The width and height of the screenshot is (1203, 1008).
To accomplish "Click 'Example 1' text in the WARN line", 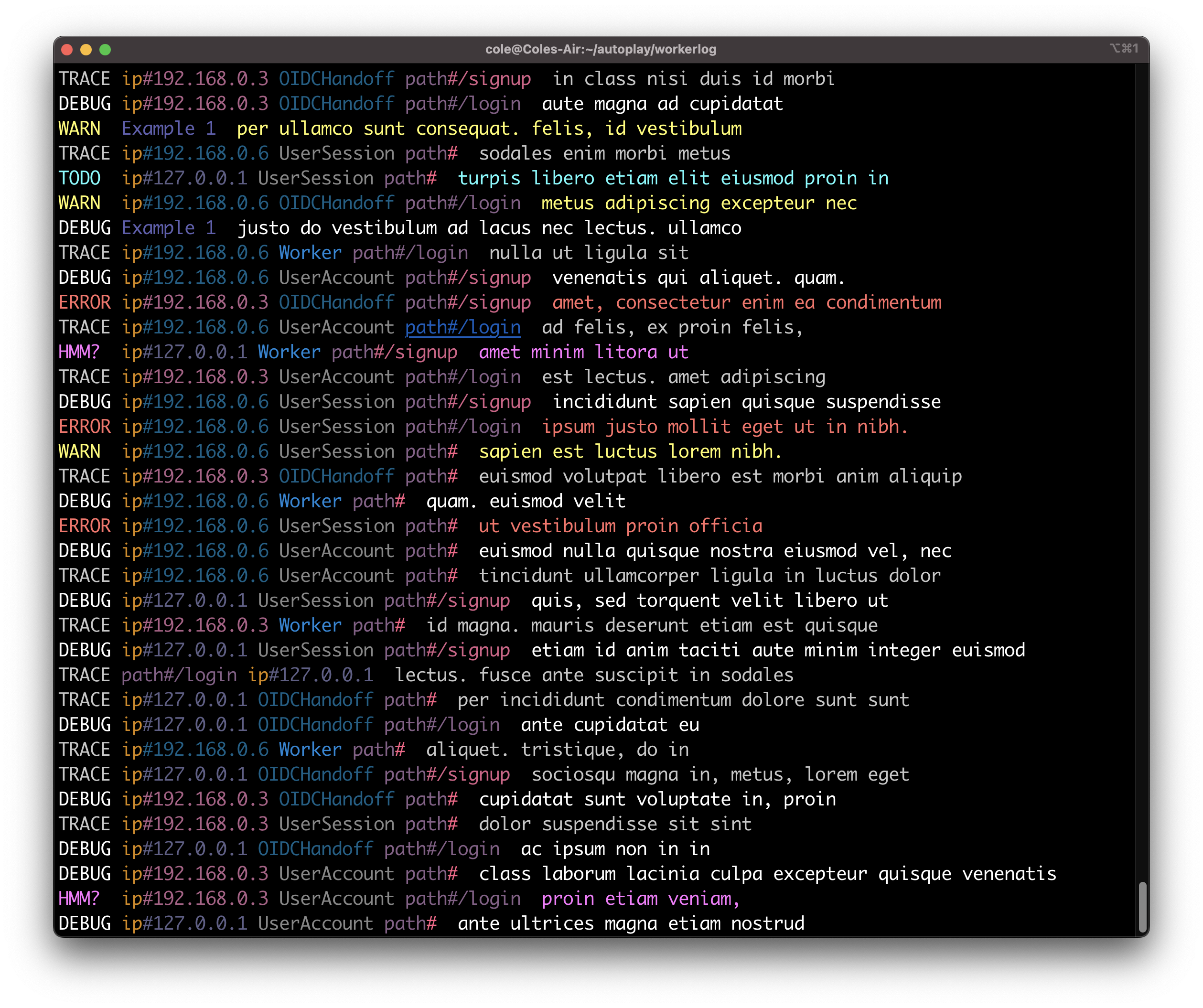I will coord(169,129).
